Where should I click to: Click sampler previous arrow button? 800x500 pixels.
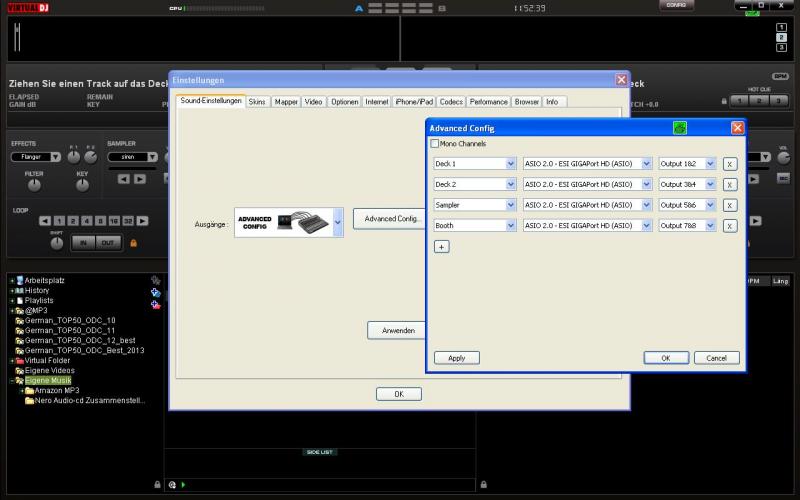coord(123,179)
